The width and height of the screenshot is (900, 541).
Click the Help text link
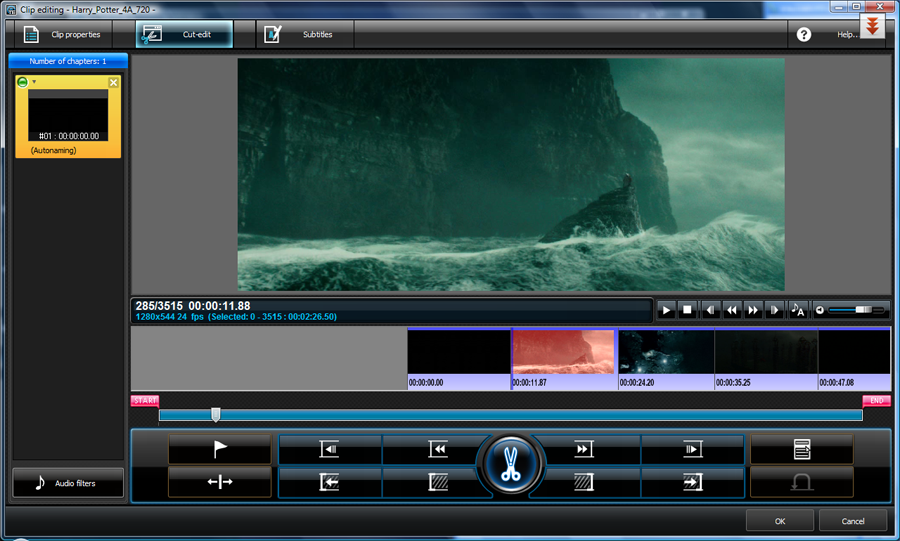(847, 34)
